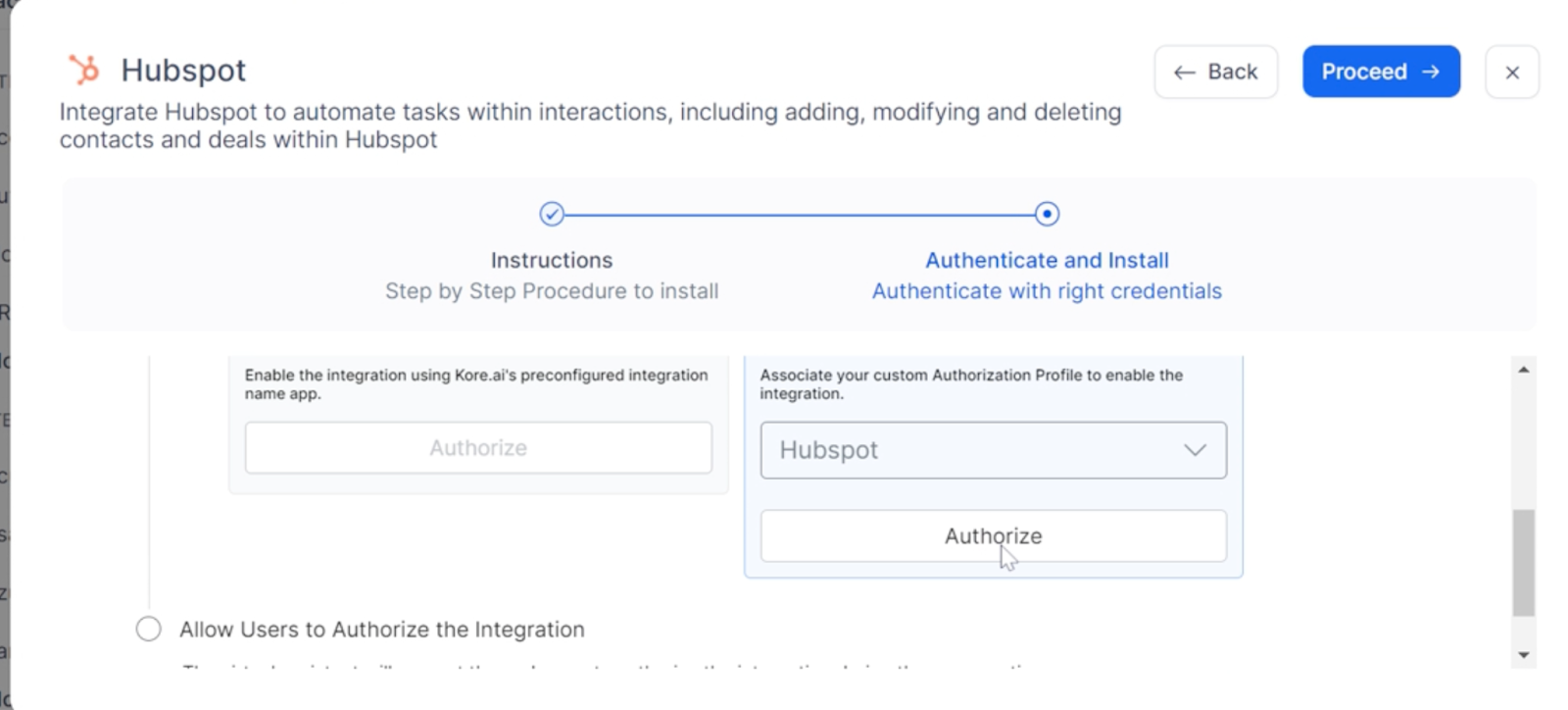Click the Proceed button

pos(1381,72)
